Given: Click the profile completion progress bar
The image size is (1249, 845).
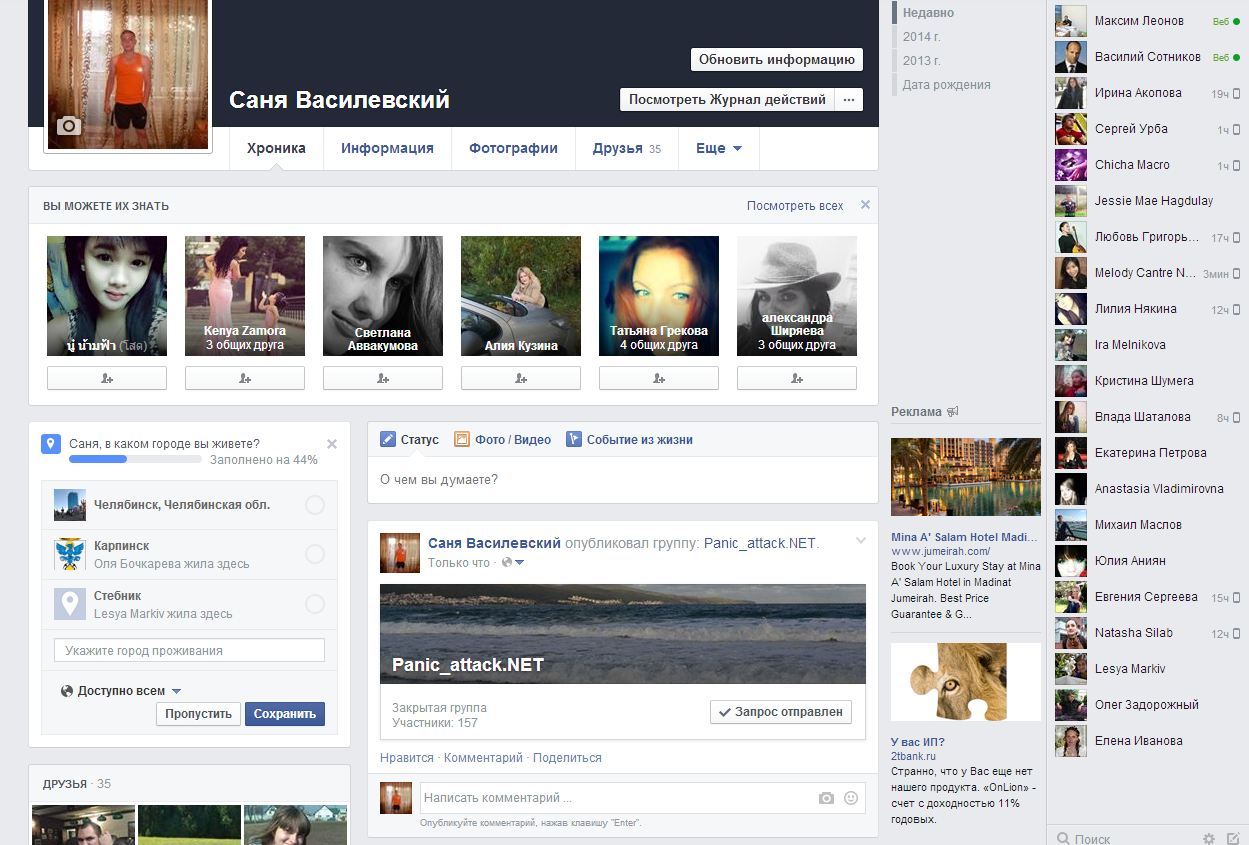Looking at the screenshot, I should click(x=136, y=459).
